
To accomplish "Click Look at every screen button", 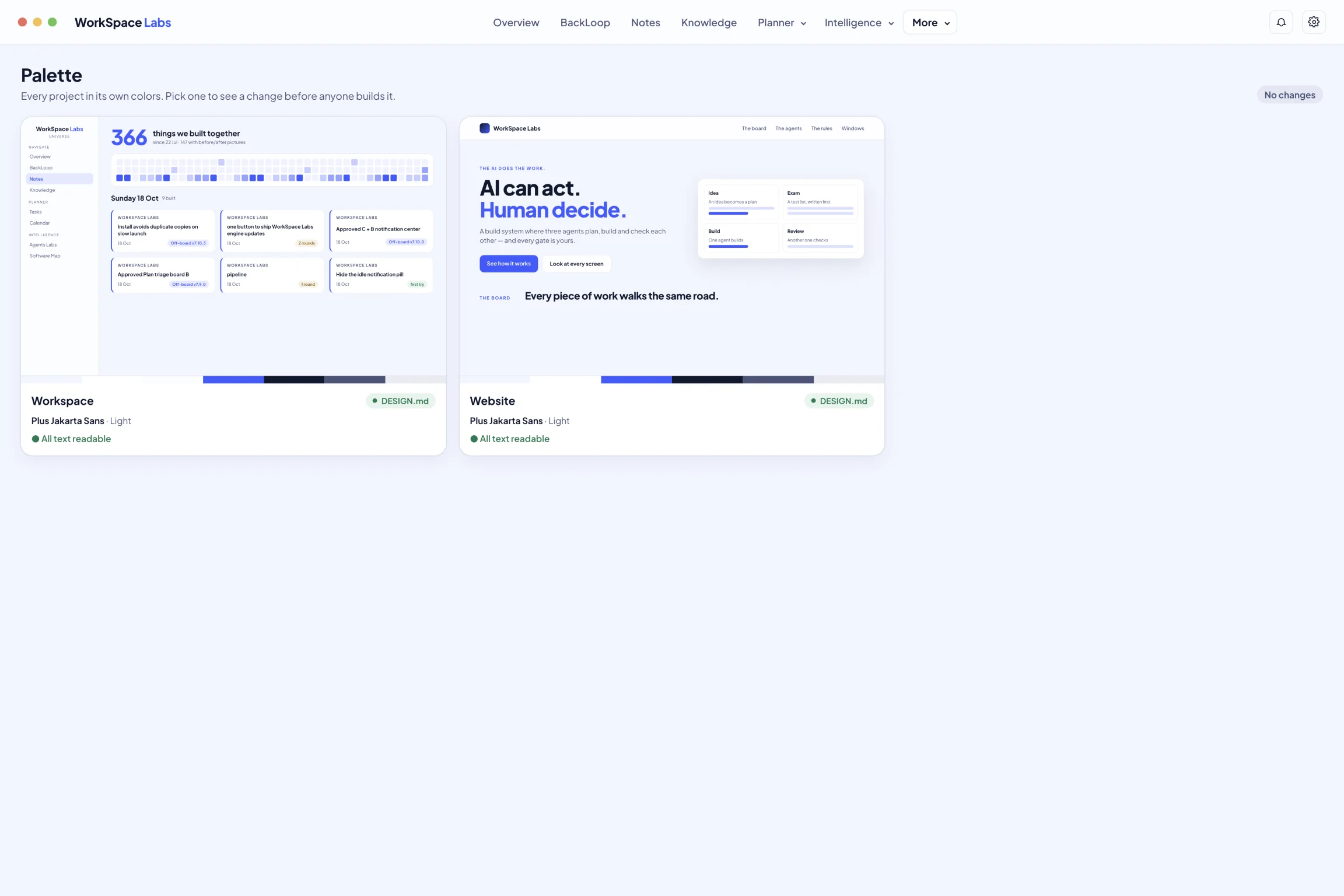I will pyautogui.click(x=576, y=264).
